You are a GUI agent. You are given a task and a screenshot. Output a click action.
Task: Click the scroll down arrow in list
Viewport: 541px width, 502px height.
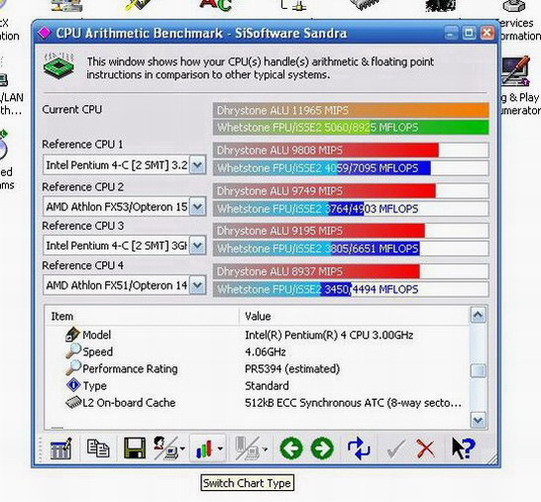[478, 420]
